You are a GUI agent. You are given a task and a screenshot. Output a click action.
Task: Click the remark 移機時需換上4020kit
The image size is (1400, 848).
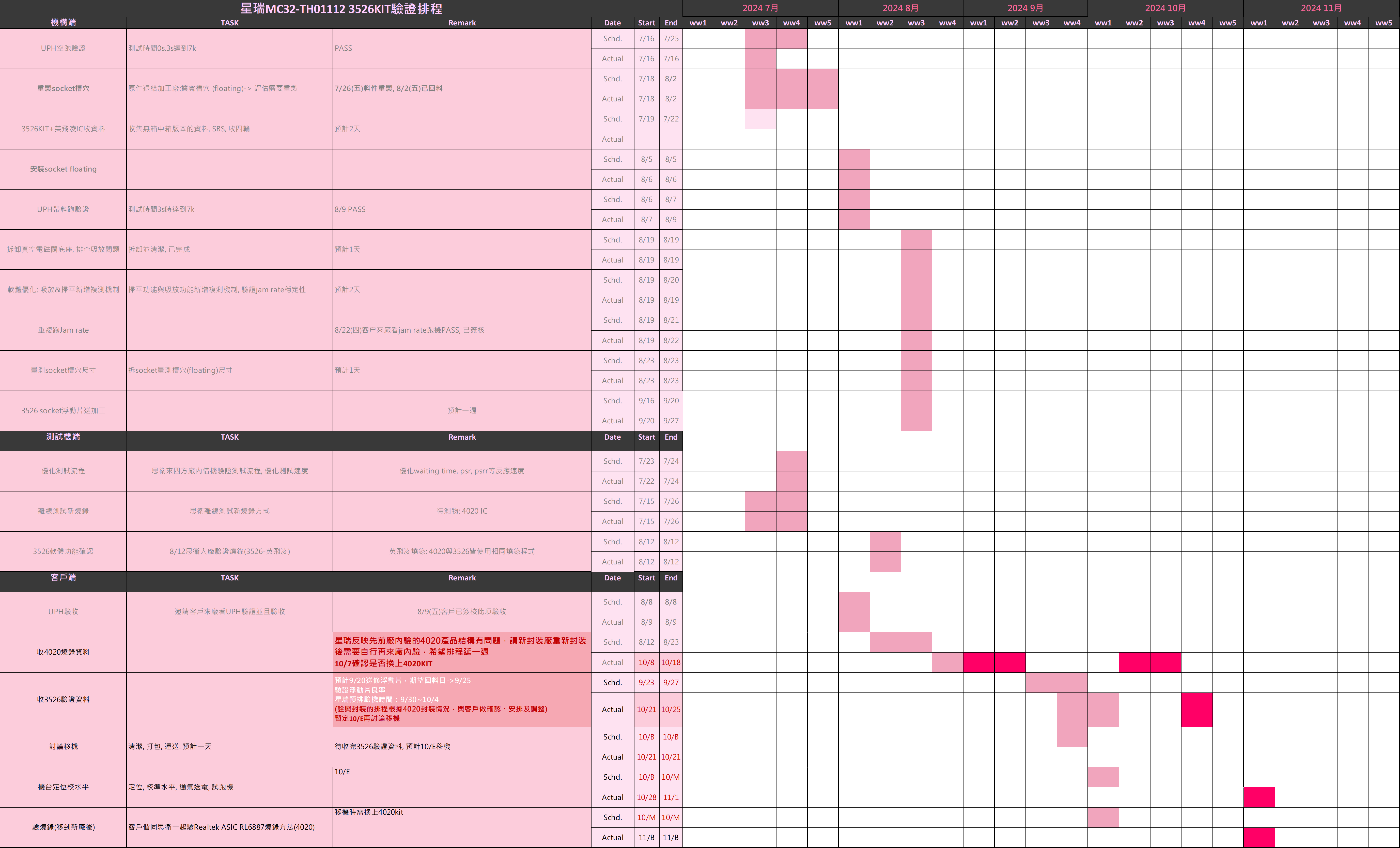point(369,813)
